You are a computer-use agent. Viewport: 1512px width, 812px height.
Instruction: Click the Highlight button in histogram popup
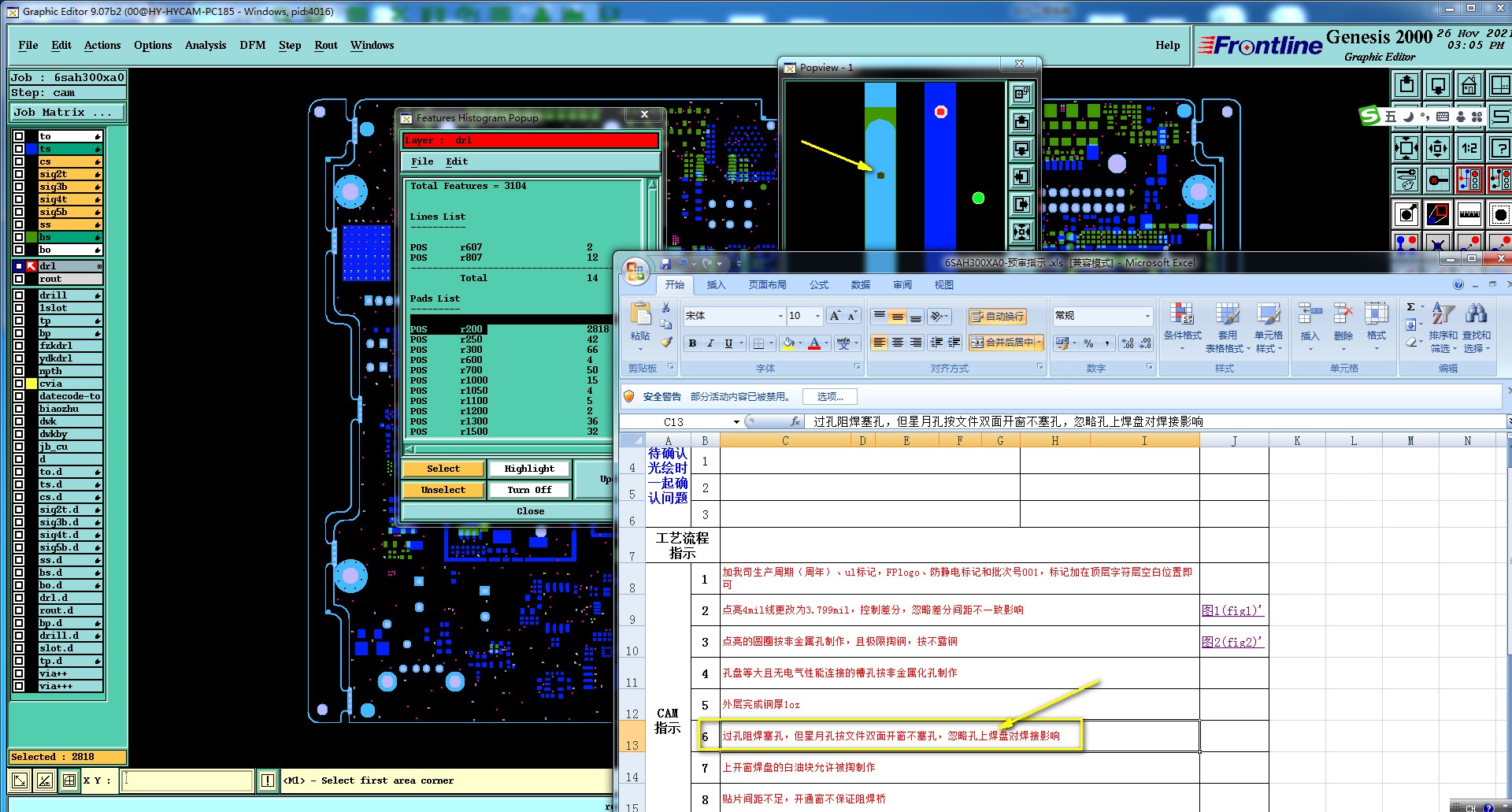529,469
